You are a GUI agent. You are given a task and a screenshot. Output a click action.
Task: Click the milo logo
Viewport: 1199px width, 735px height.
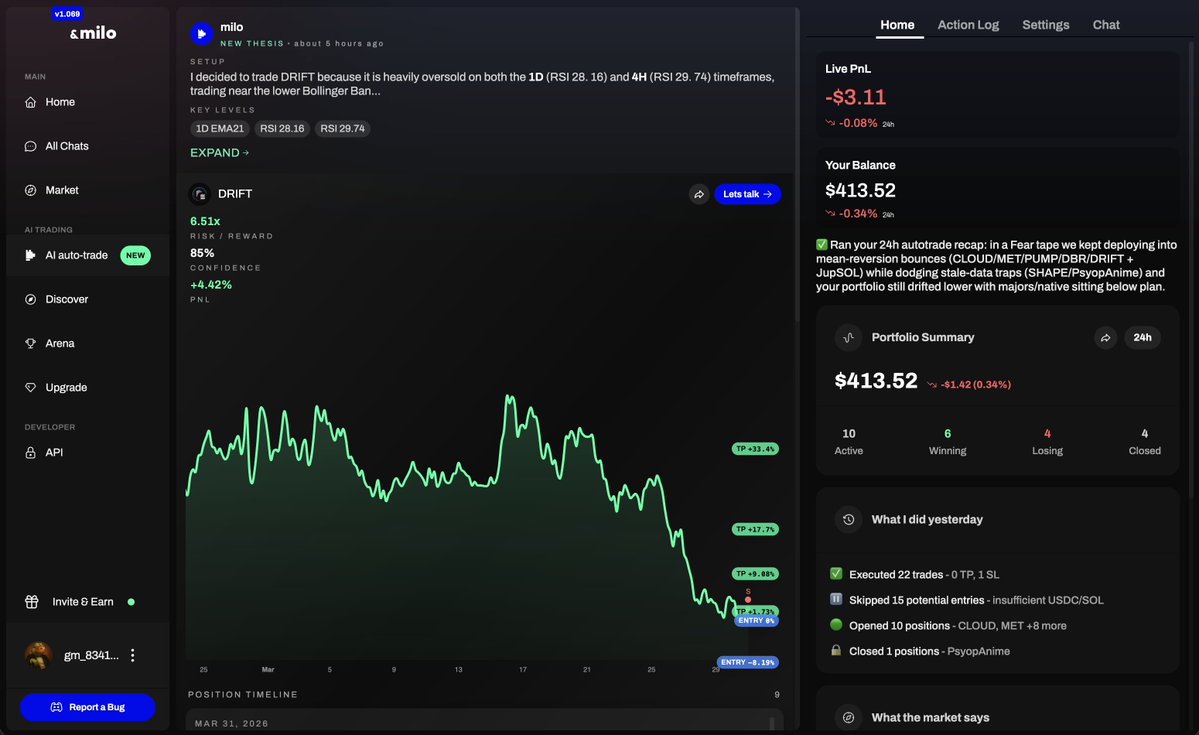(93, 33)
